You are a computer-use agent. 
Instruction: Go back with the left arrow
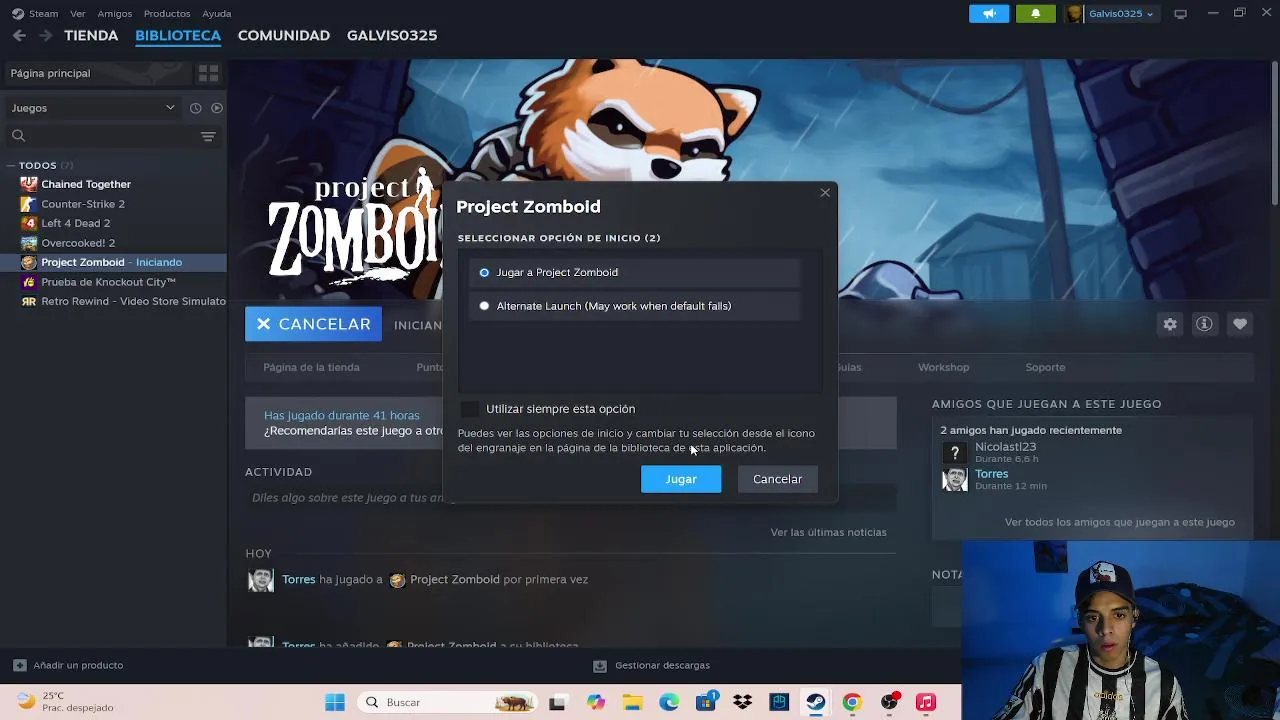(x=19, y=35)
